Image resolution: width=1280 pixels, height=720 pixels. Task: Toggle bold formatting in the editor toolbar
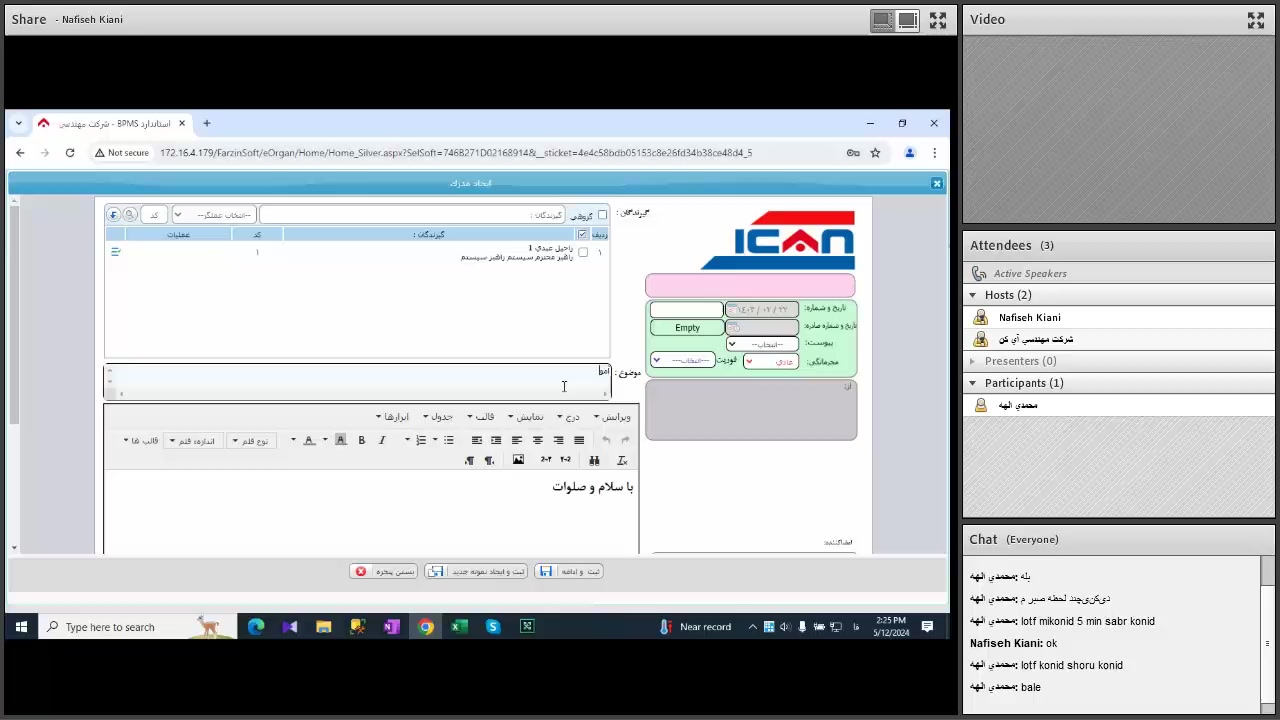pos(361,440)
